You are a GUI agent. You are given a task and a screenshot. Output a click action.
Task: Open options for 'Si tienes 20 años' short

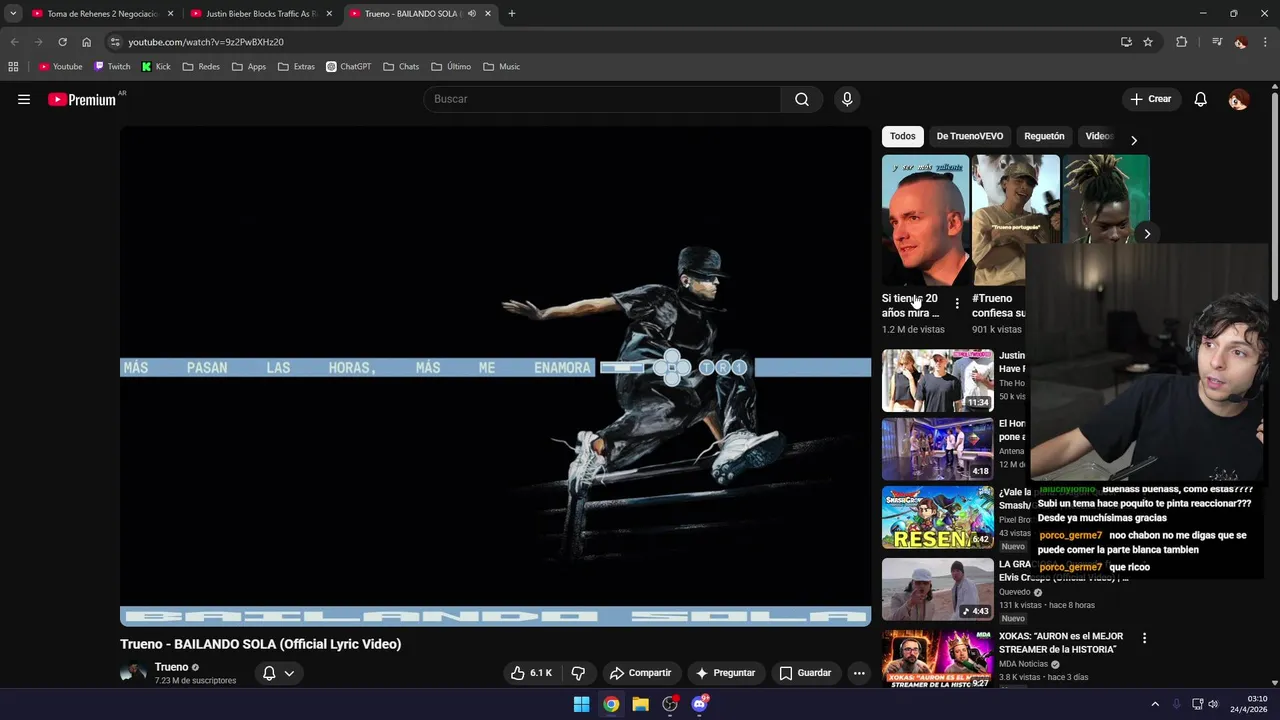[x=957, y=304]
